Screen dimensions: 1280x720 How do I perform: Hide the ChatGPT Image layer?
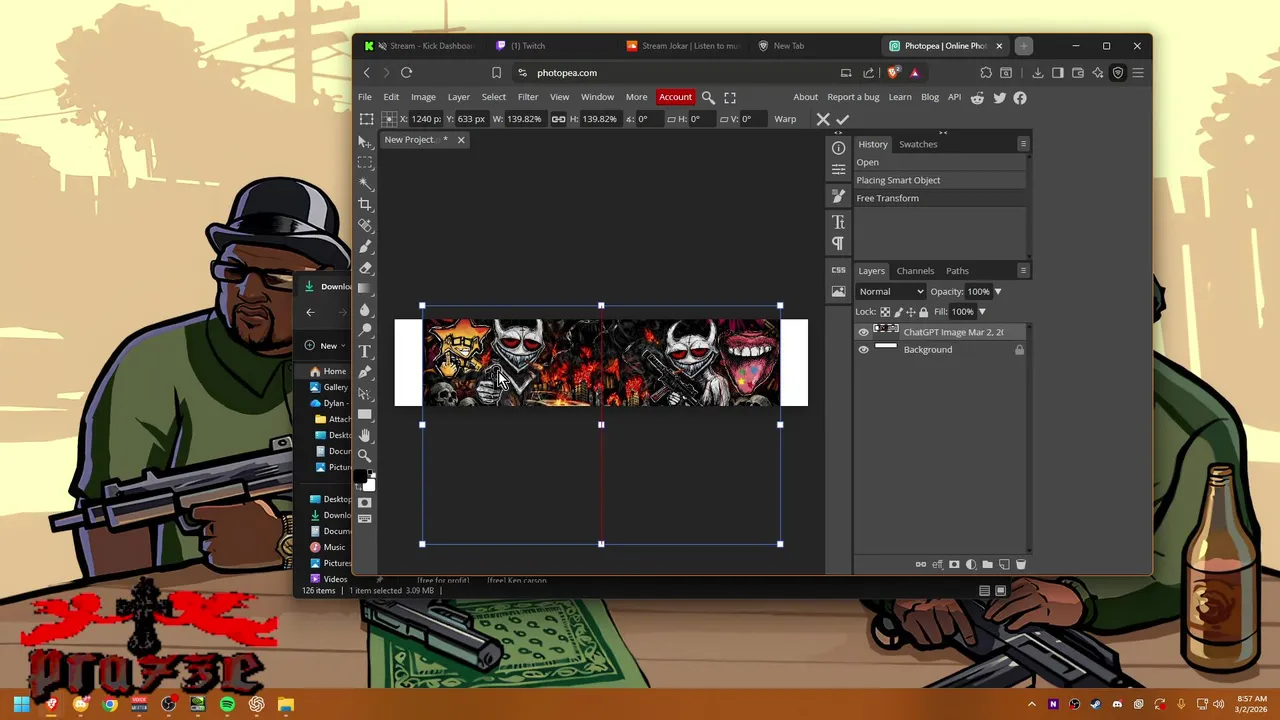[864, 332]
